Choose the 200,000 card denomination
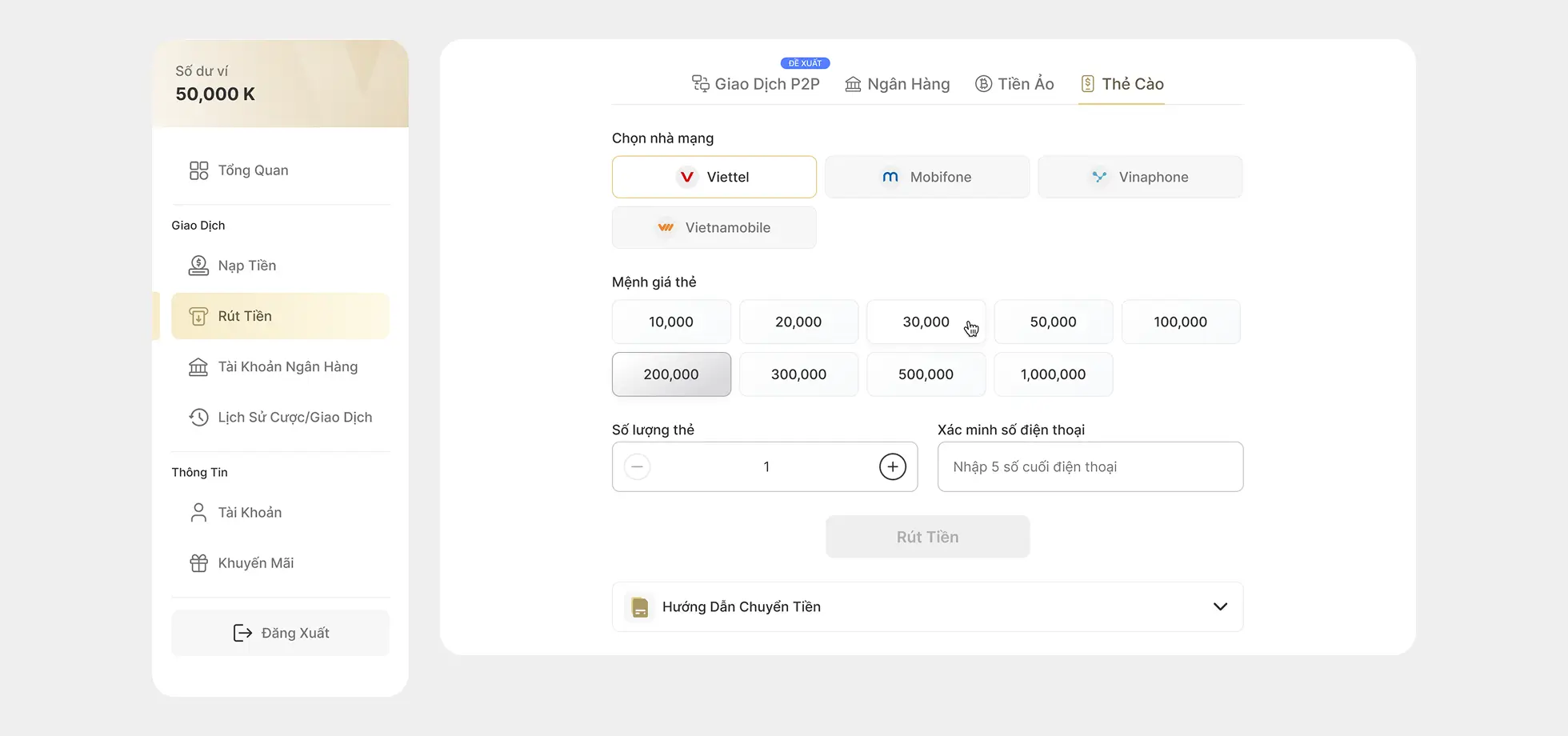The width and height of the screenshot is (1568, 736). click(671, 374)
